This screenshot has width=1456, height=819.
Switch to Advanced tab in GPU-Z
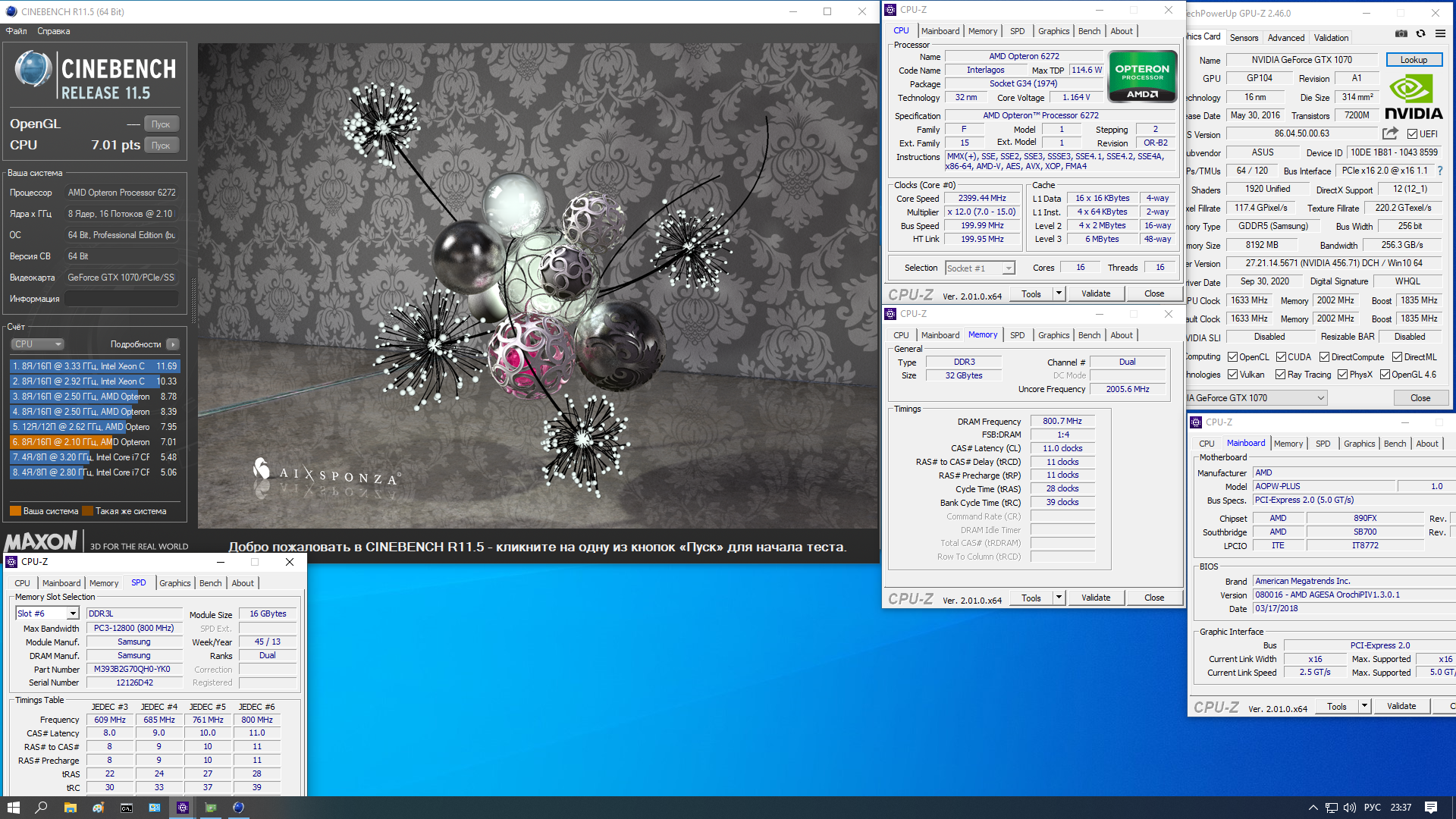point(1286,38)
